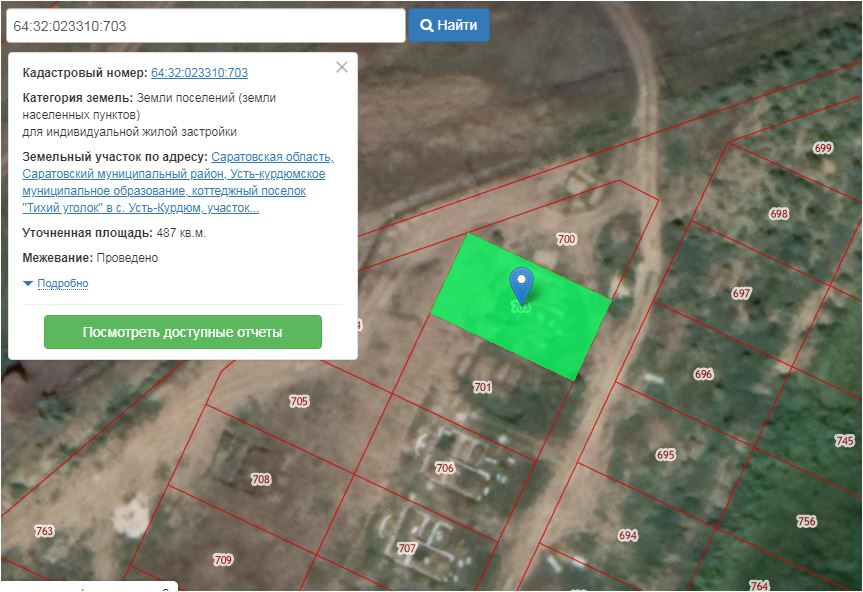
Task: Pick parcel 695 on the map
Action: pyautogui.click(x=666, y=455)
